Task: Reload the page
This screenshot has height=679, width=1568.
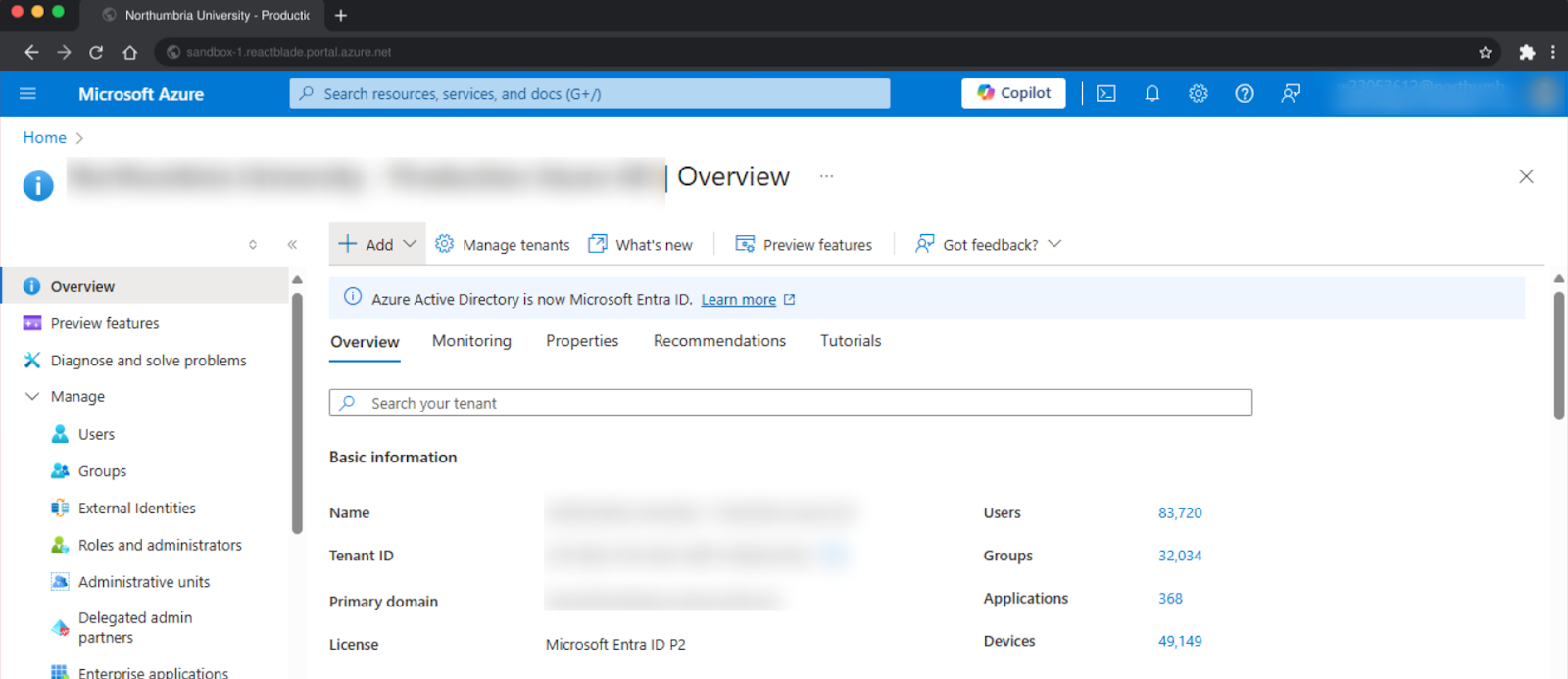Action: pyautogui.click(x=96, y=52)
